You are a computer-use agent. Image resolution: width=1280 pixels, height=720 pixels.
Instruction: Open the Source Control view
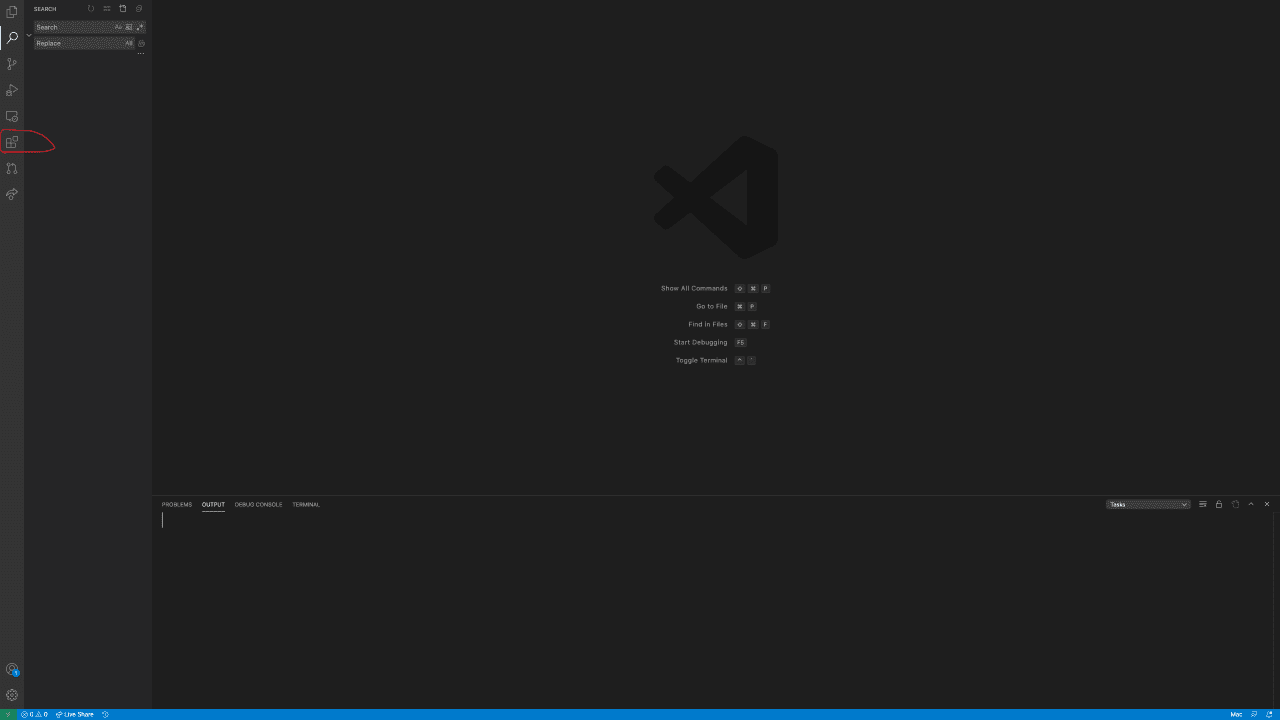[12, 64]
